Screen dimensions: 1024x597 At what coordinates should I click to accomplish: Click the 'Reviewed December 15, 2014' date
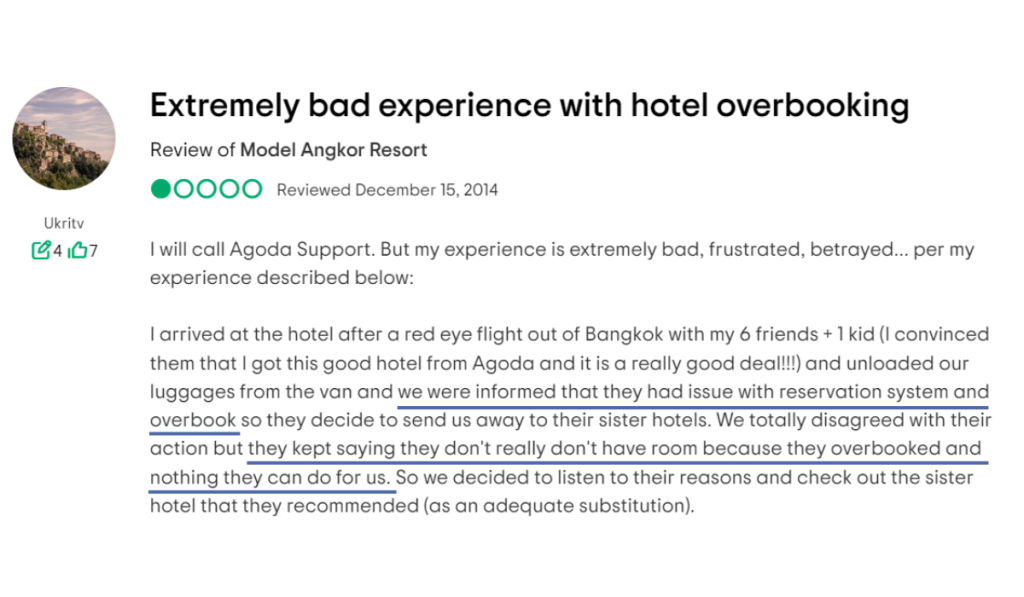coord(387,190)
